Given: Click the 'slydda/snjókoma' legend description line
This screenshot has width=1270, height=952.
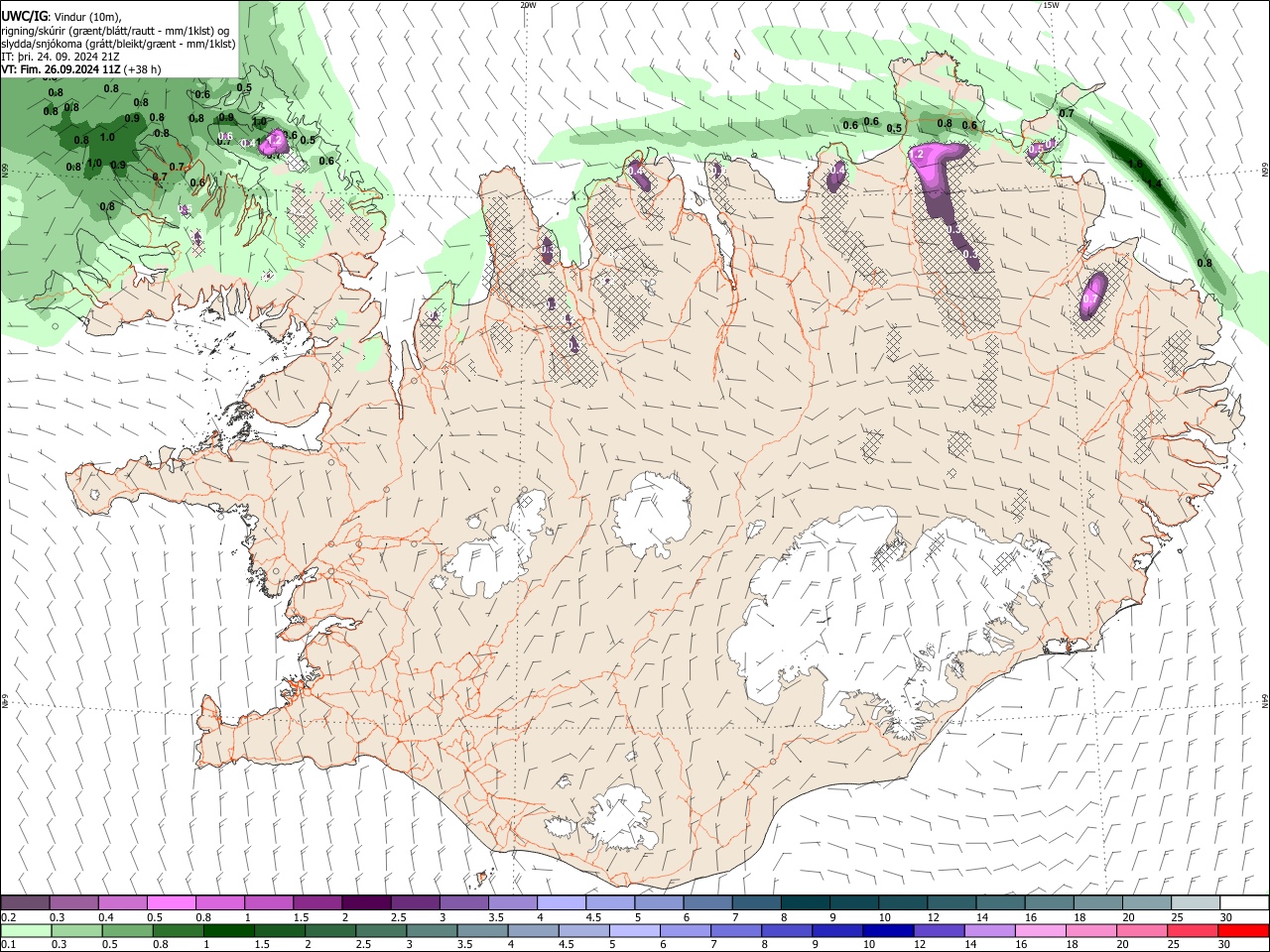Looking at the screenshot, I should tap(118, 44).
